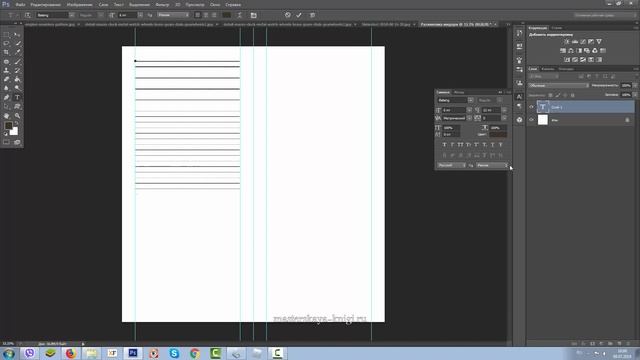Hide the text layer visibility eye
The image size is (640, 360).
pyautogui.click(x=531, y=107)
